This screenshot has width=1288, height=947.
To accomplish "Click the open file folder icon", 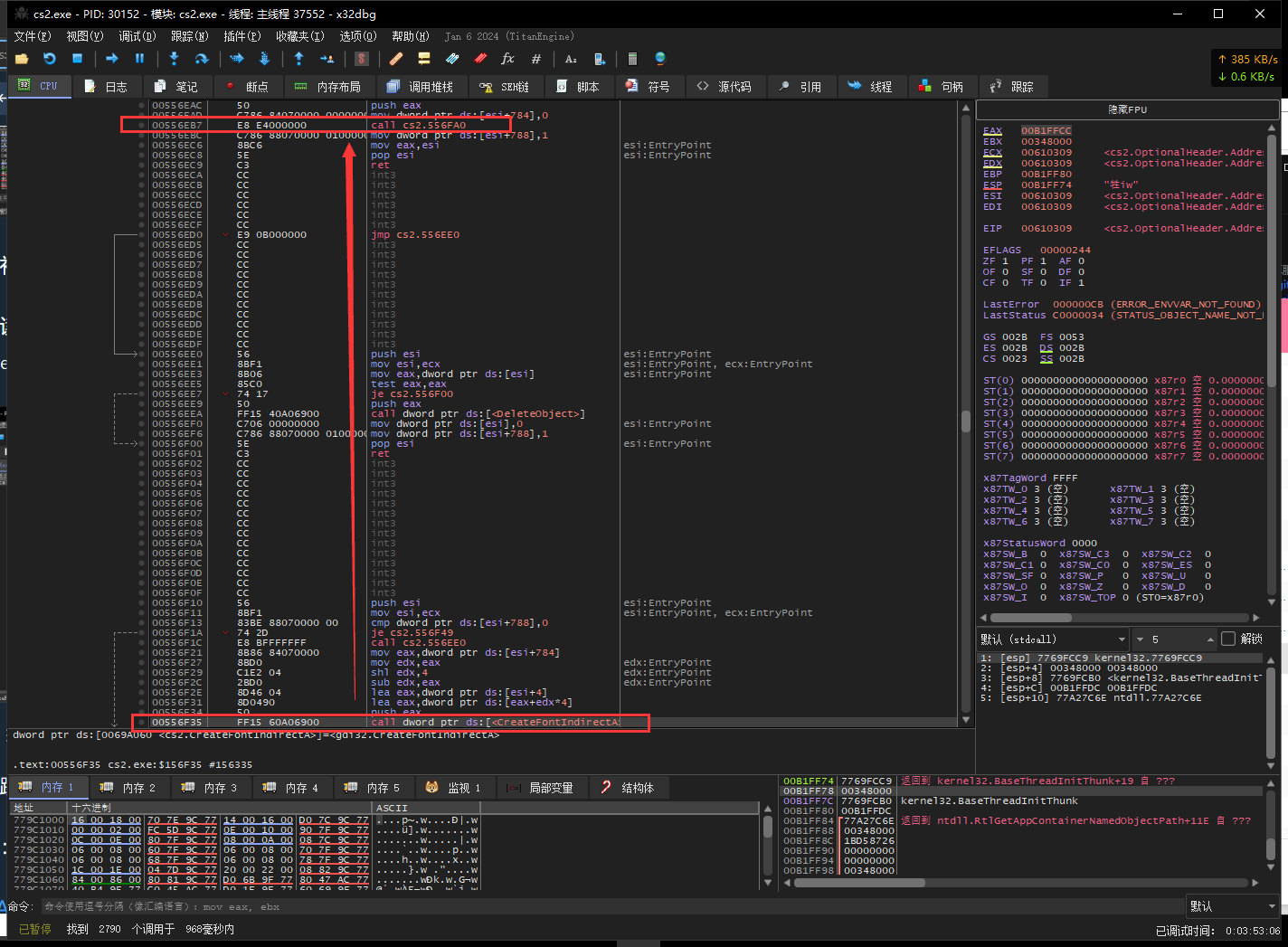I will [22, 59].
